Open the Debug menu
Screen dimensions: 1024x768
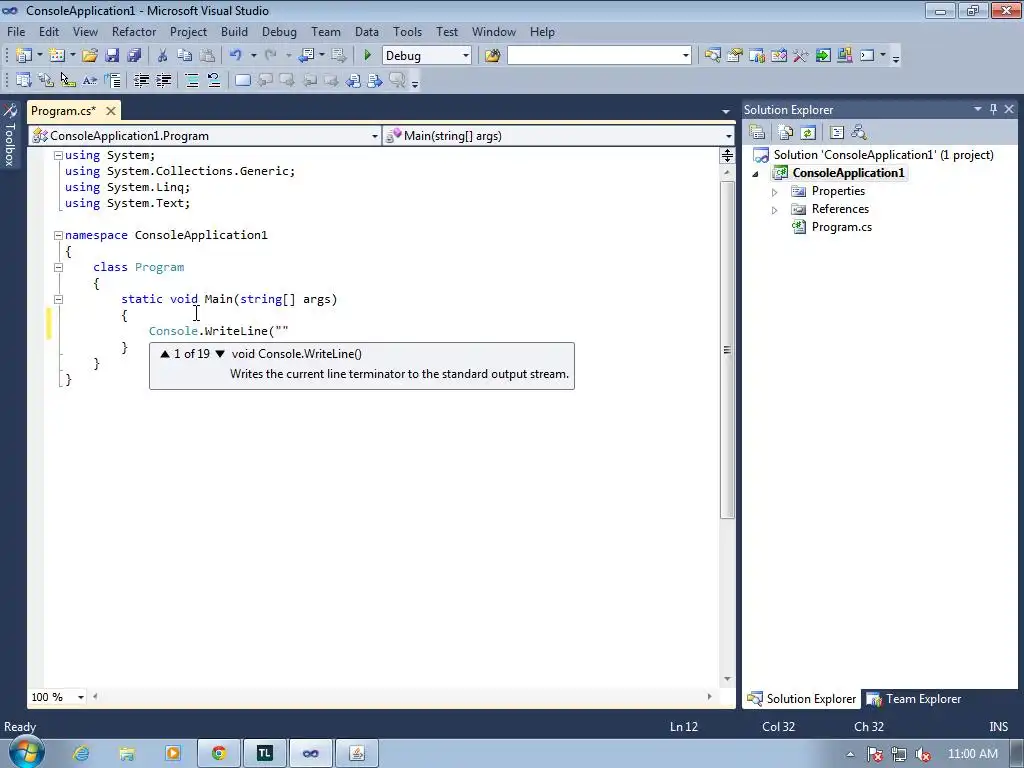click(279, 31)
